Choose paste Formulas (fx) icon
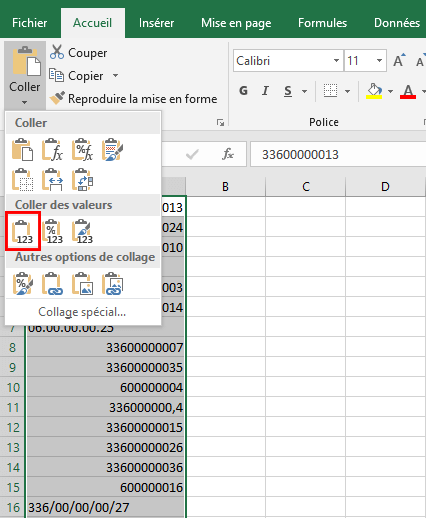This screenshot has width=426, height=518. pos(53,150)
